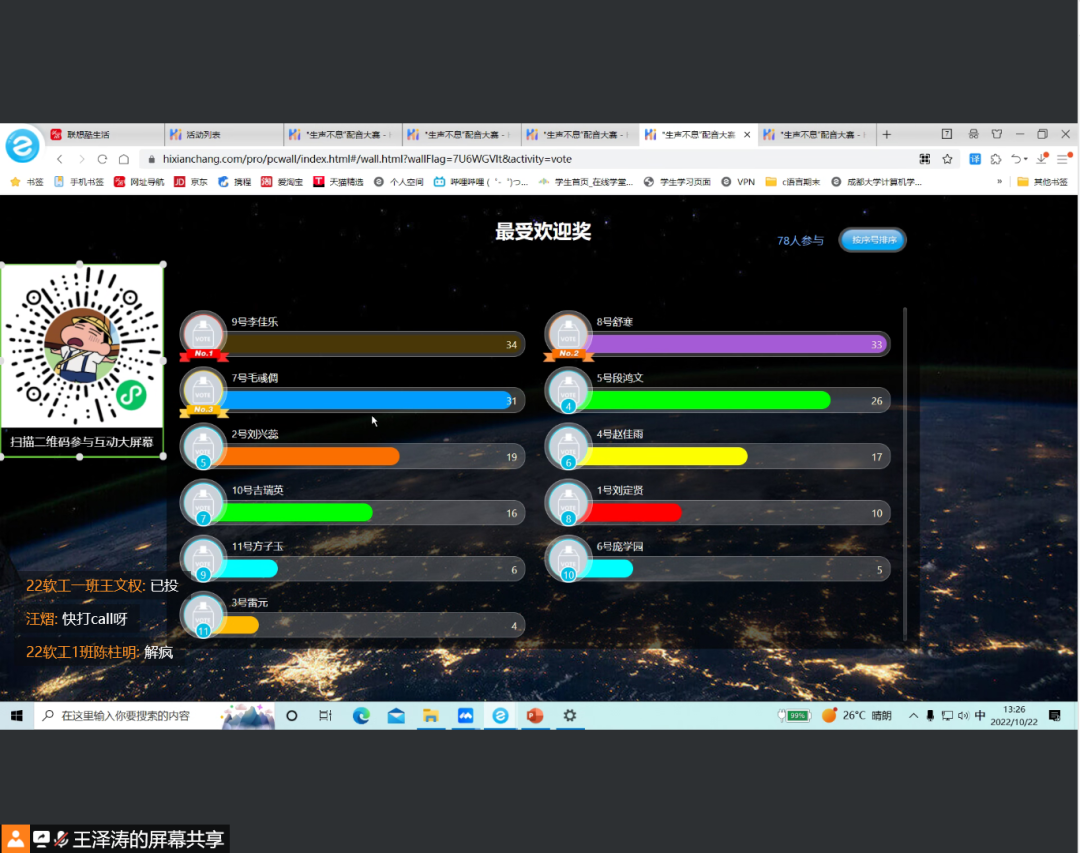Toggle the bookmark star for this page
Image resolution: width=1080 pixels, height=853 pixels.
(948, 159)
